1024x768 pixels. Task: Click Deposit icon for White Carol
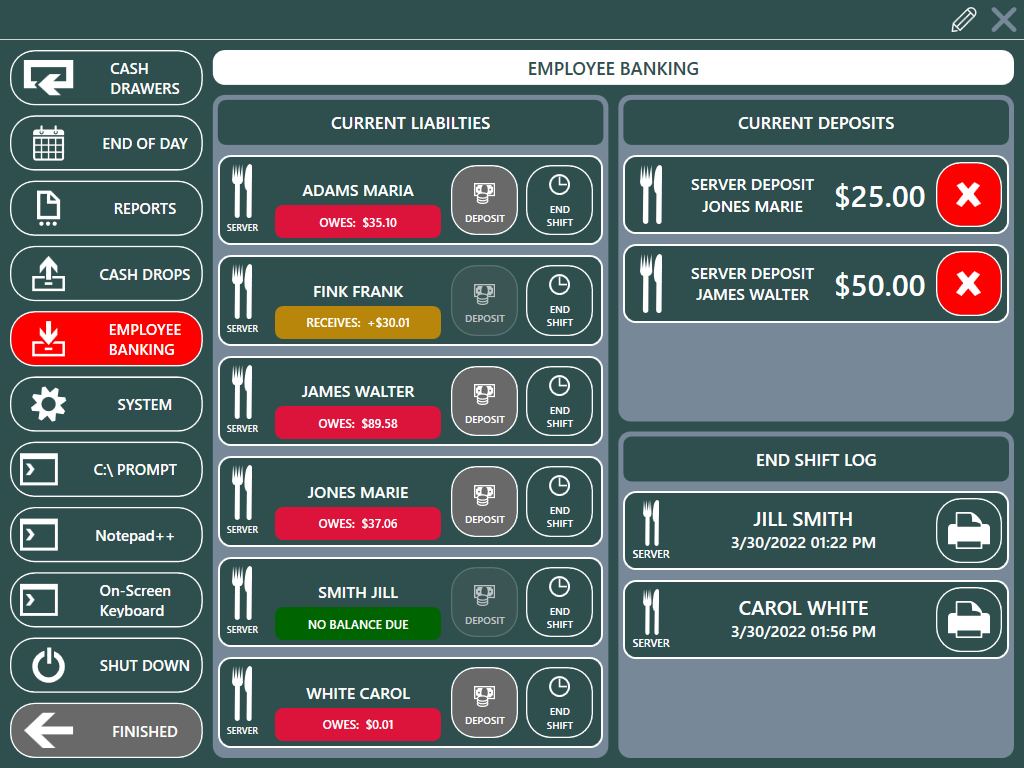484,701
